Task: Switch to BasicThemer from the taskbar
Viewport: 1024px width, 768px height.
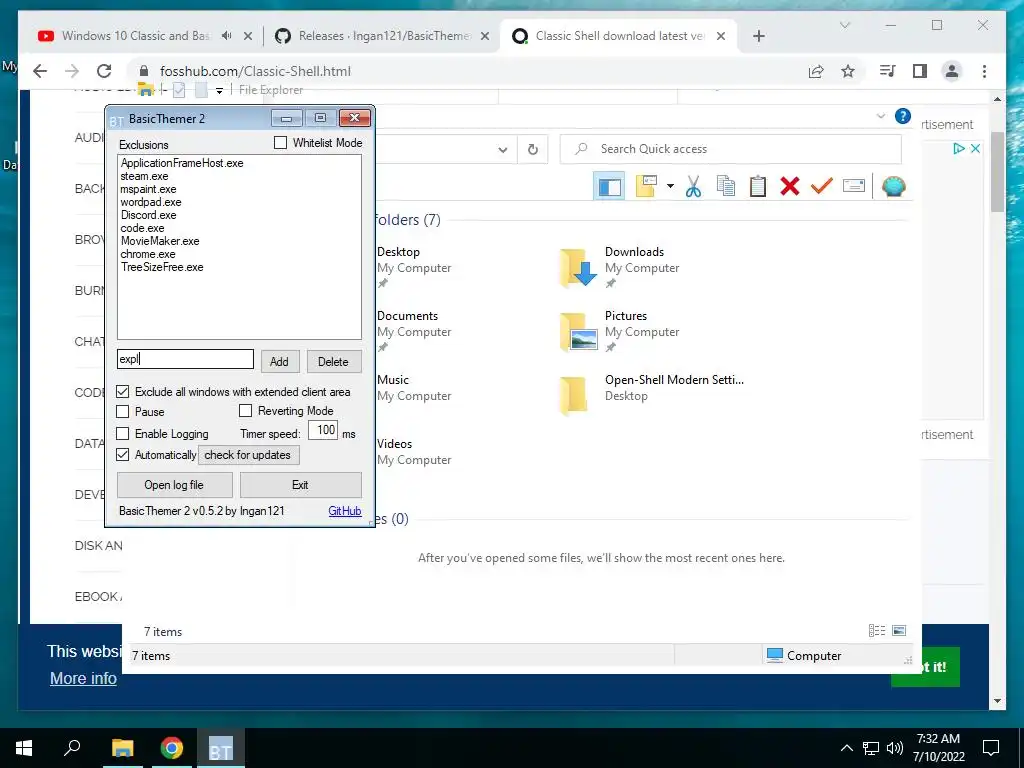Action: pyautogui.click(x=220, y=748)
